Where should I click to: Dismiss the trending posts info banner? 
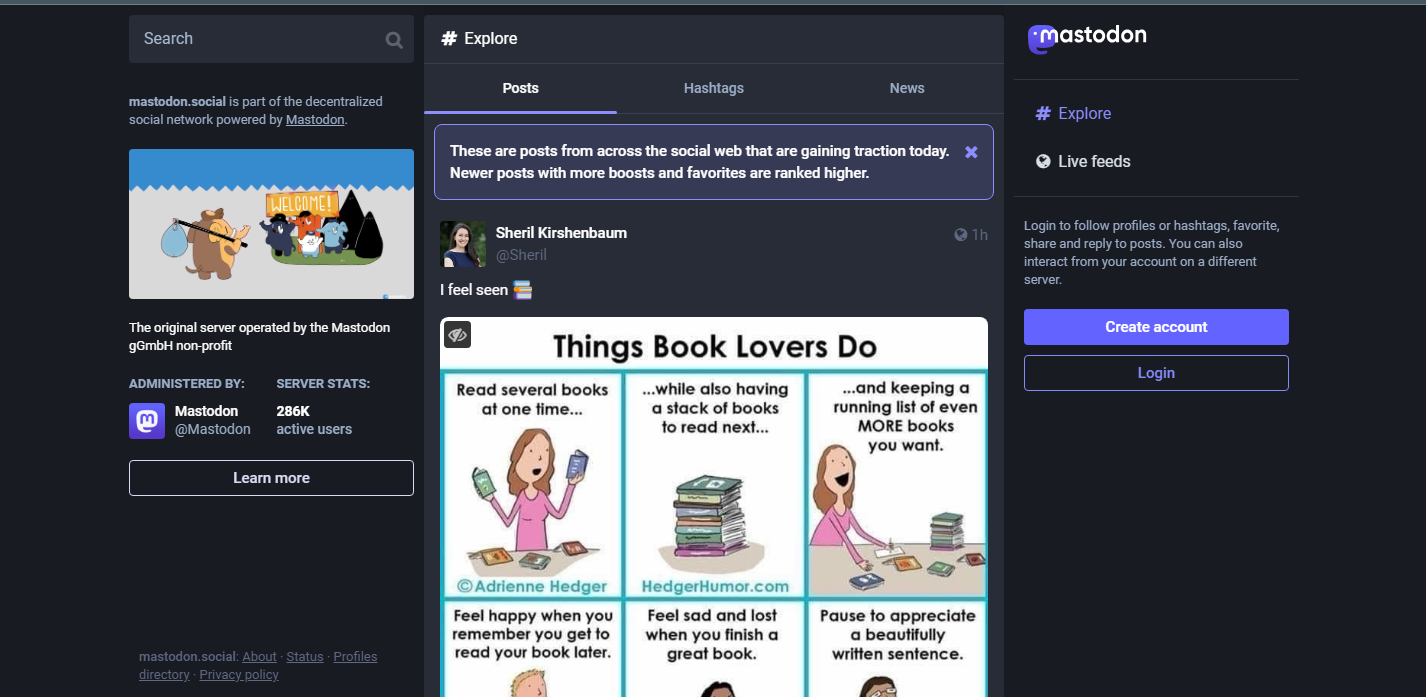(x=971, y=152)
